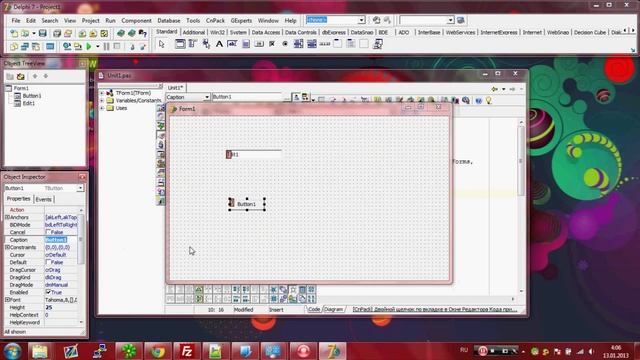Open the GExperts menu
This screenshot has height=360, width=640.
[241, 20]
